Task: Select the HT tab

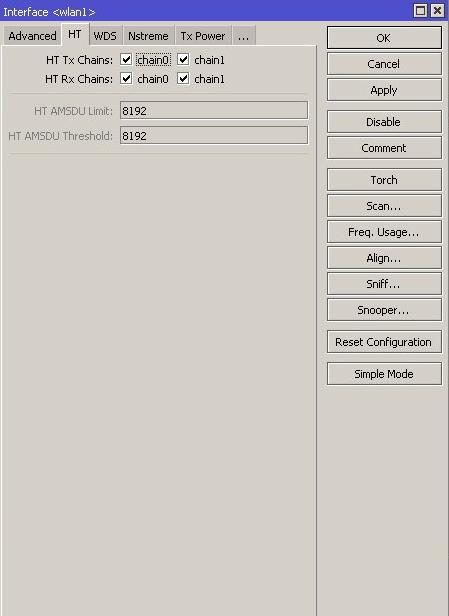Action: [75, 35]
